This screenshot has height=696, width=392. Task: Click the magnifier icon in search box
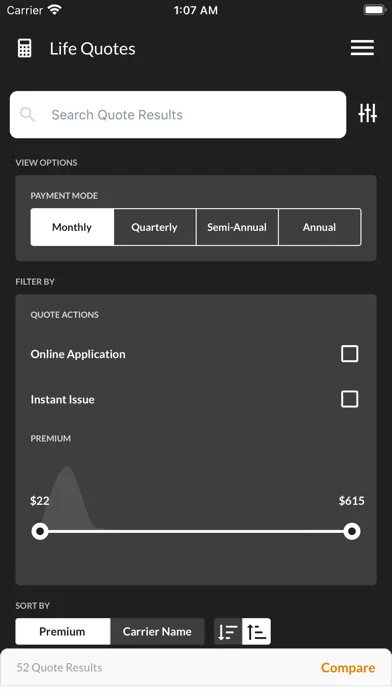click(28, 115)
